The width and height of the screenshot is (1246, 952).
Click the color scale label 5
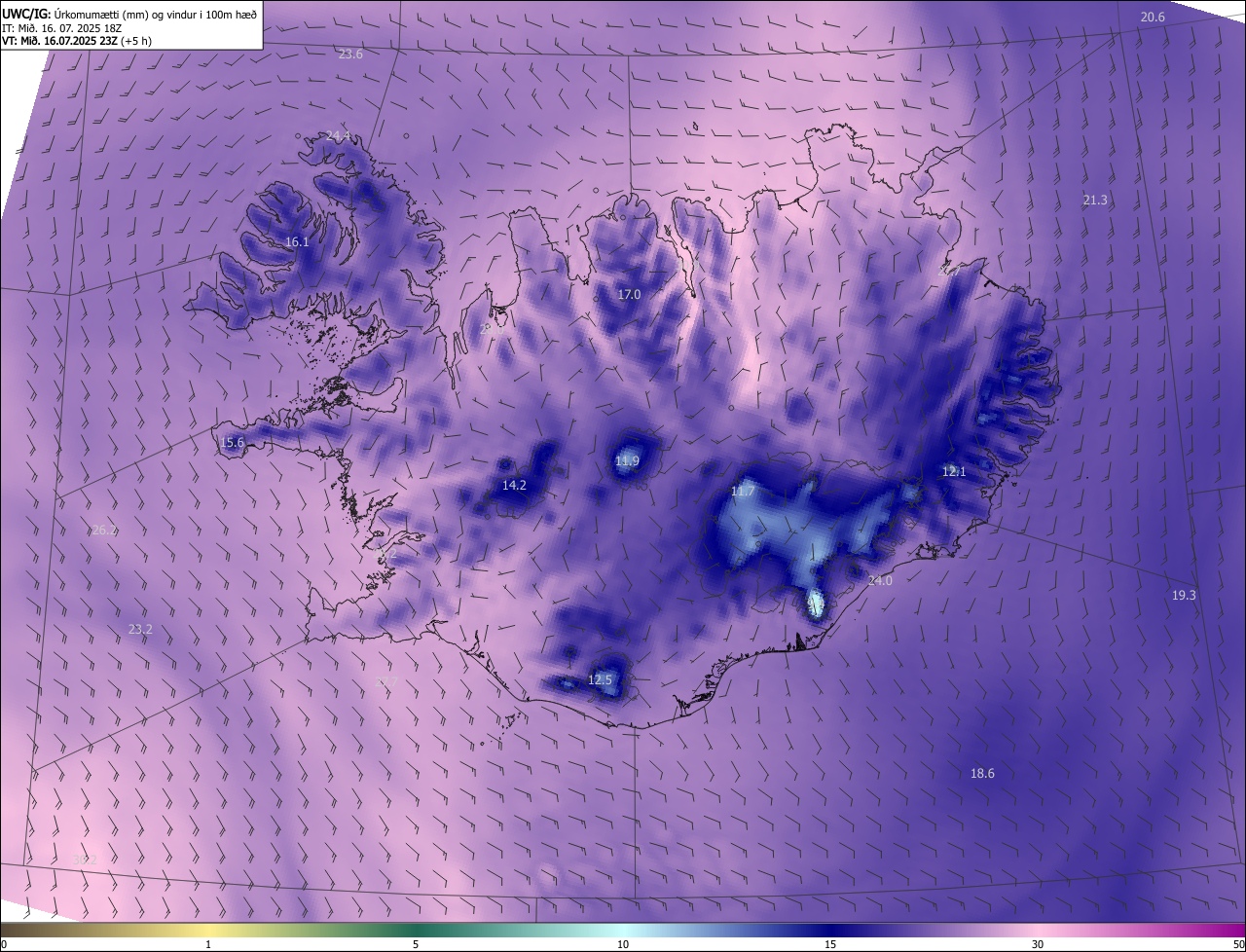coord(416,944)
